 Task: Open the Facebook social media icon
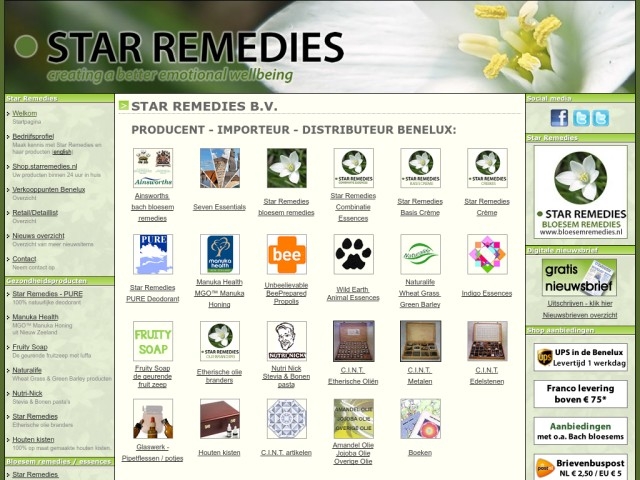click(559, 118)
